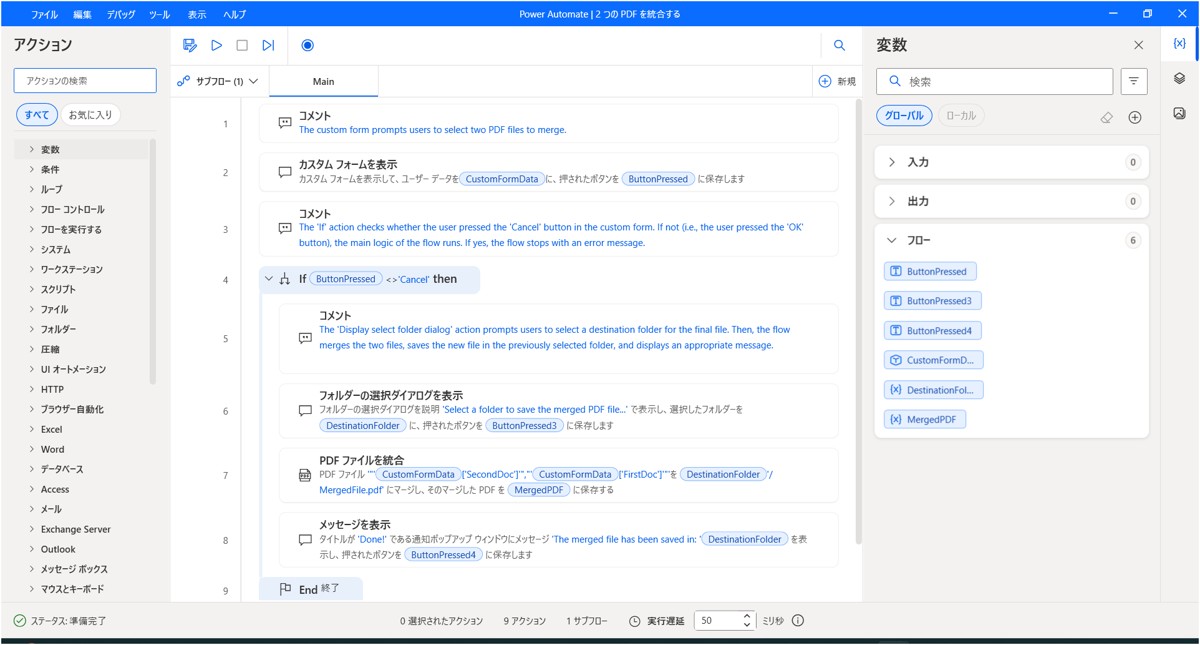Increase run delay with up stepper arrow
The width and height of the screenshot is (1200, 645).
tap(747, 616)
